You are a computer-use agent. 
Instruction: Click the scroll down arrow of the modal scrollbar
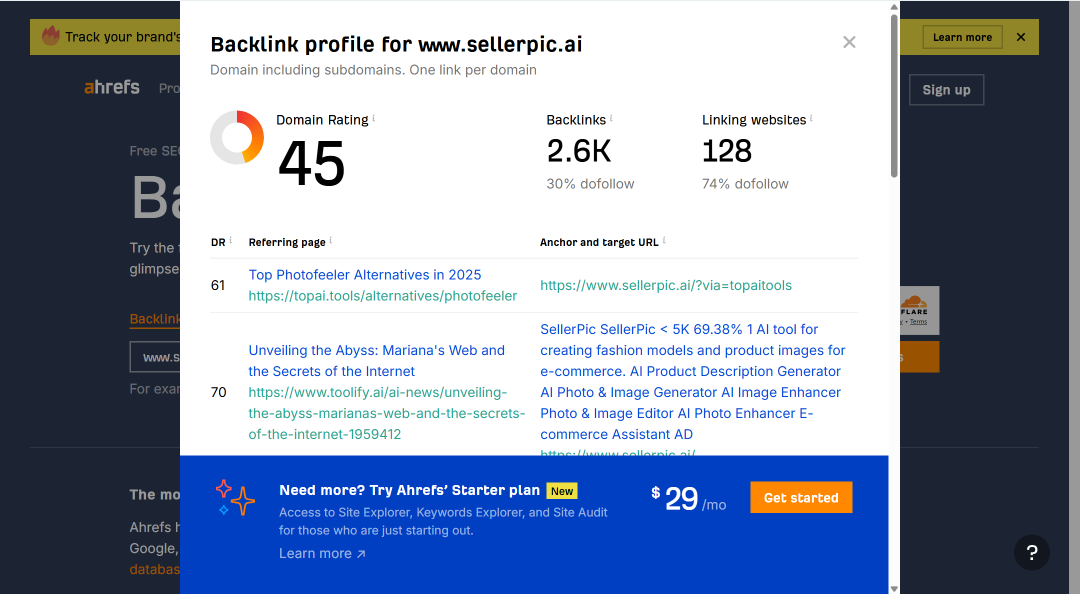(x=894, y=588)
